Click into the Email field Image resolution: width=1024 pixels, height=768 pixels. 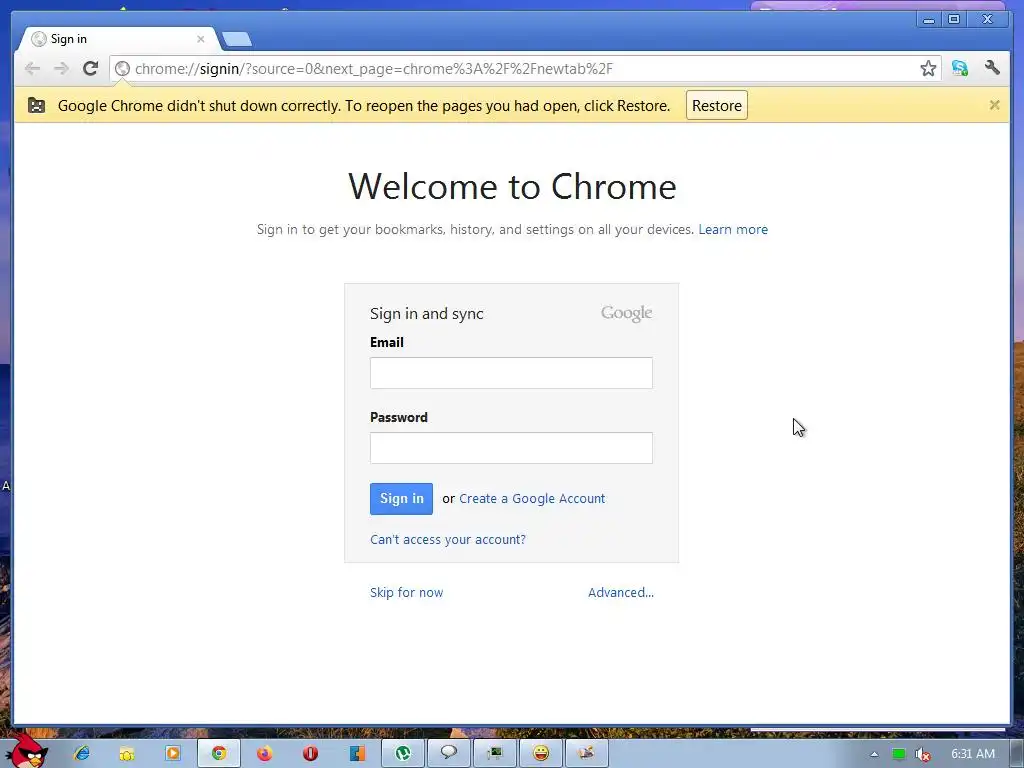[511, 373]
